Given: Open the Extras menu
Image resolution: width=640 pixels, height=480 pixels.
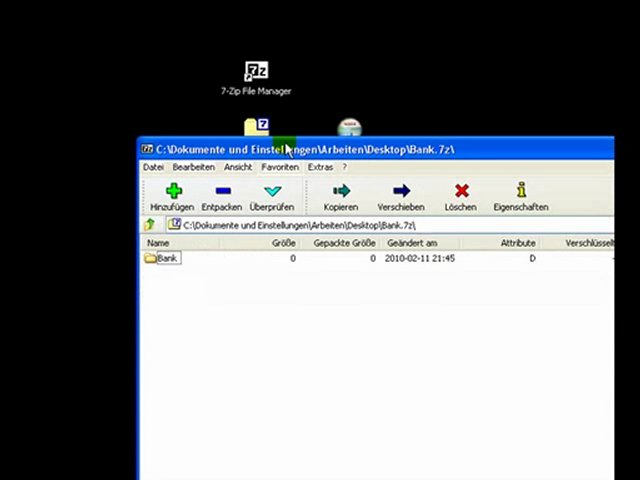Looking at the screenshot, I should tap(320, 167).
